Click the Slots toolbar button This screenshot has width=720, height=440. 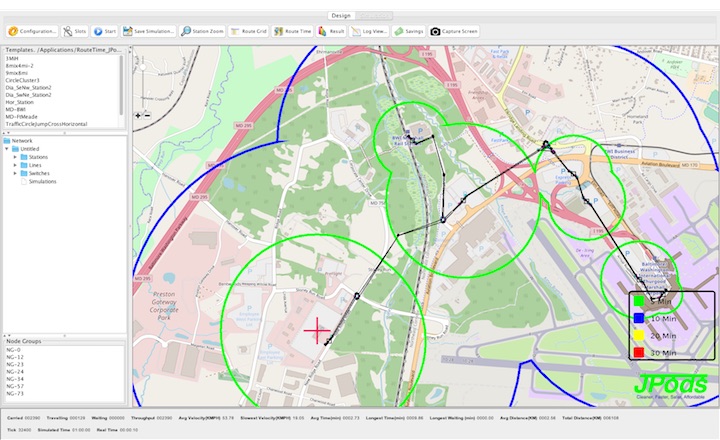pyautogui.click(x=74, y=31)
